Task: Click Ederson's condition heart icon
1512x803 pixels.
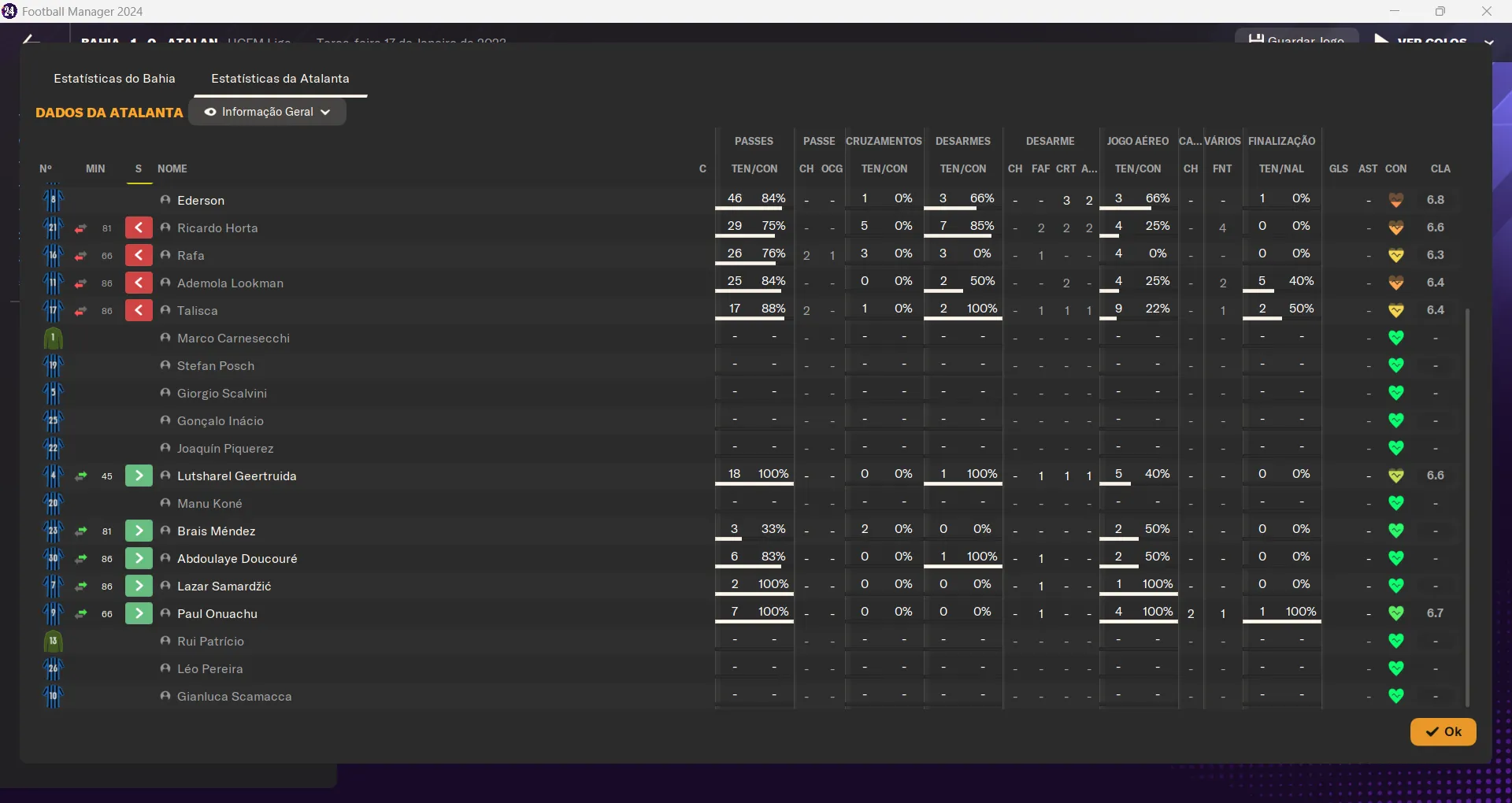Action: pyautogui.click(x=1396, y=200)
